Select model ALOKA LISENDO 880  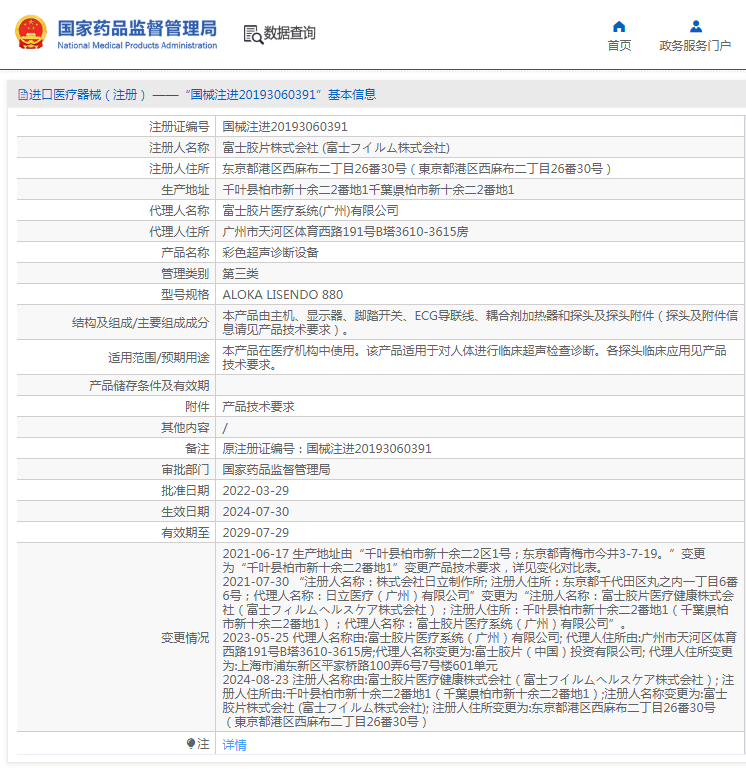283,295
